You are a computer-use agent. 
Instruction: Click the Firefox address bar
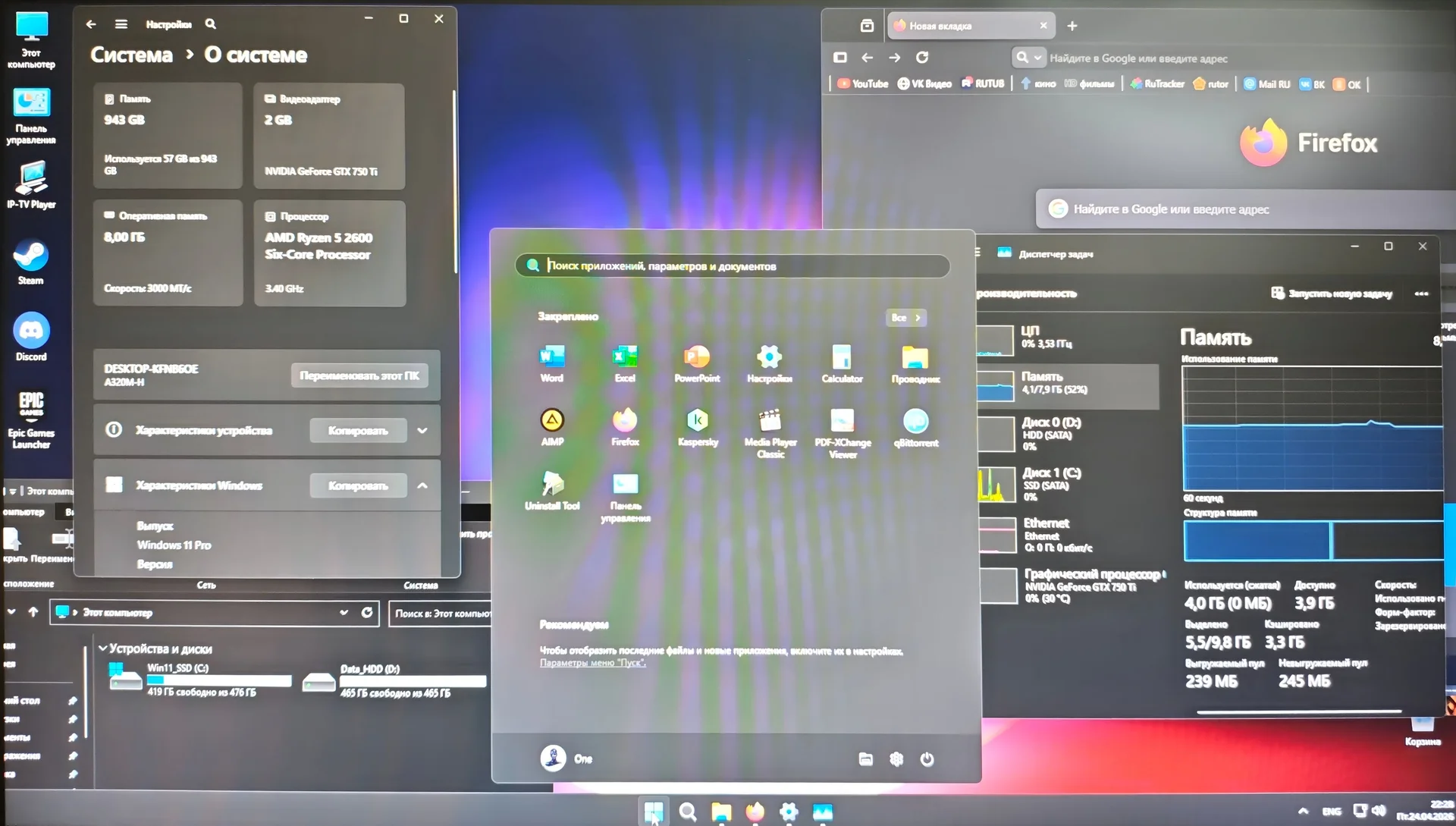[1232, 58]
